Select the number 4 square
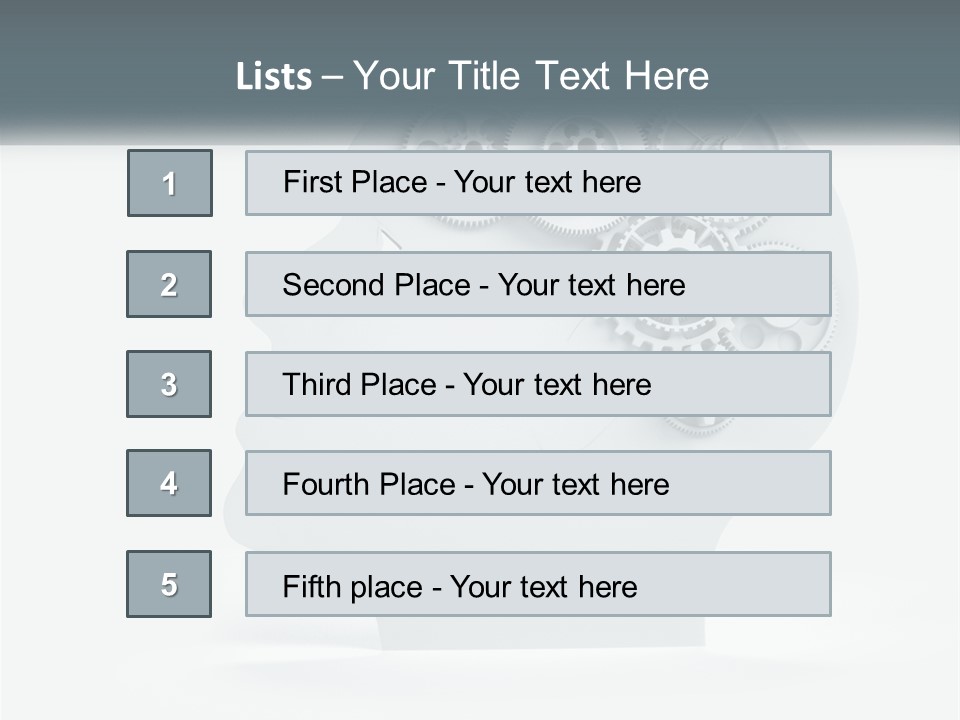This screenshot has width=960, height=720. point(169,483)
